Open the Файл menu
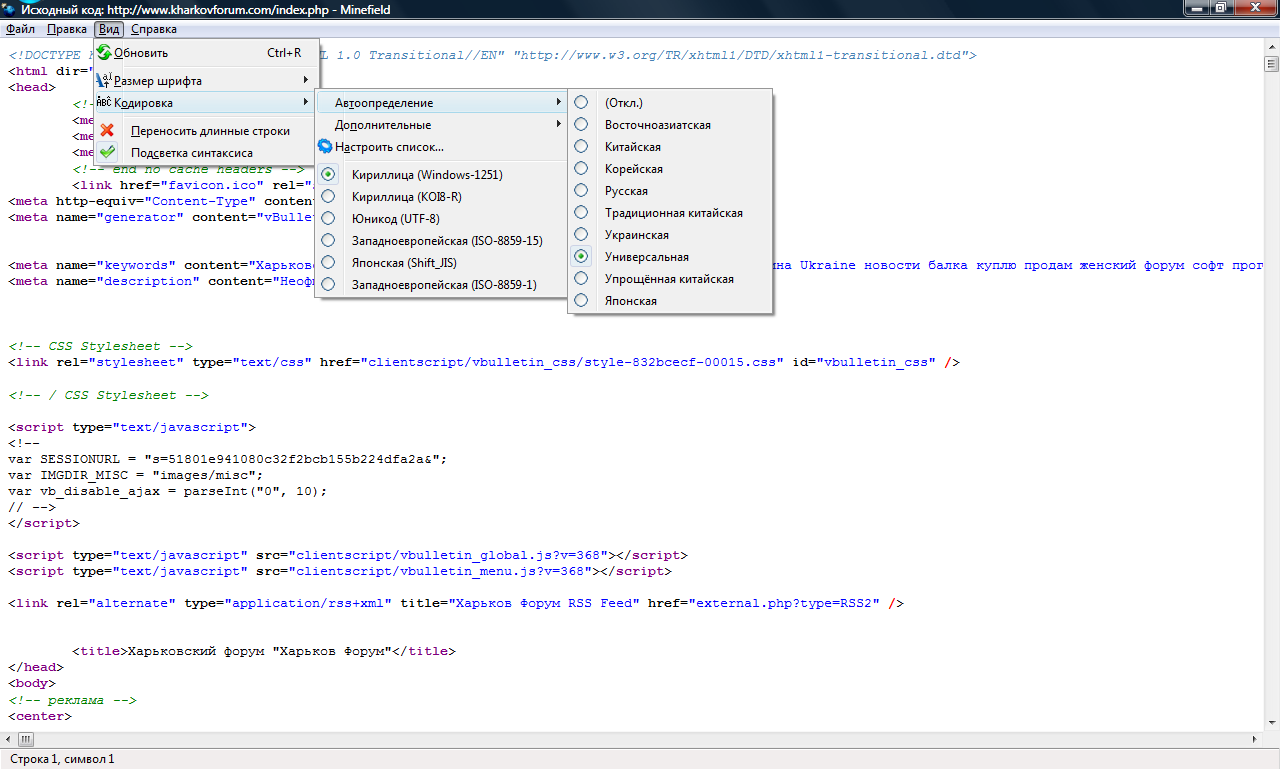Screen dimensions: 1280x770 click(x=20, y=29)
